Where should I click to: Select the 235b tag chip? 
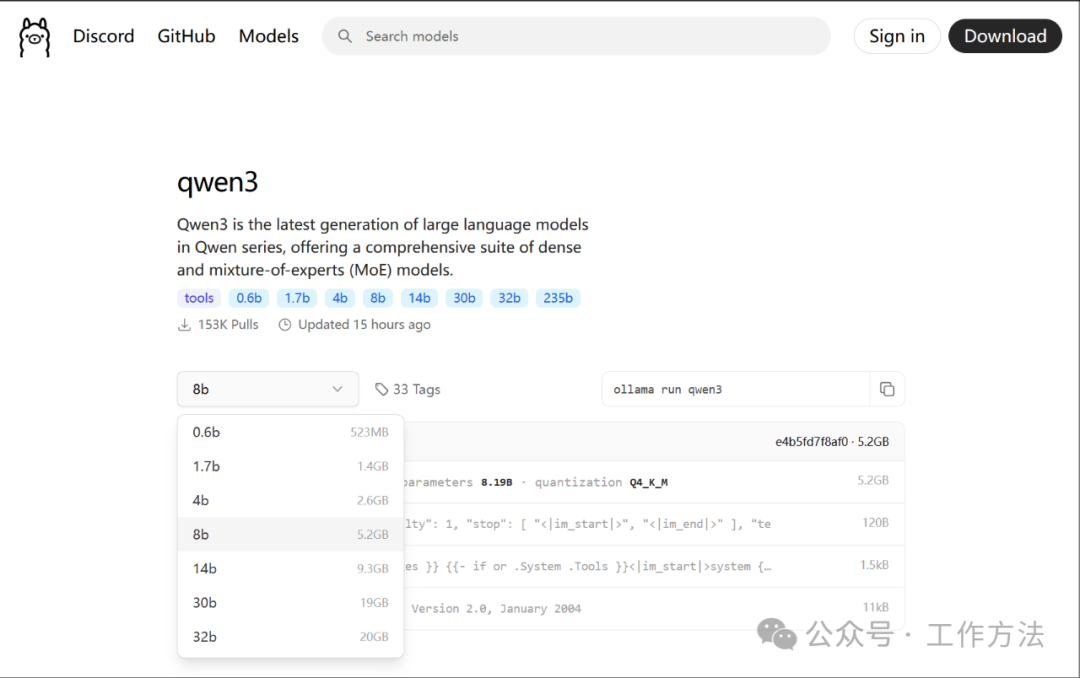point(558,298)
